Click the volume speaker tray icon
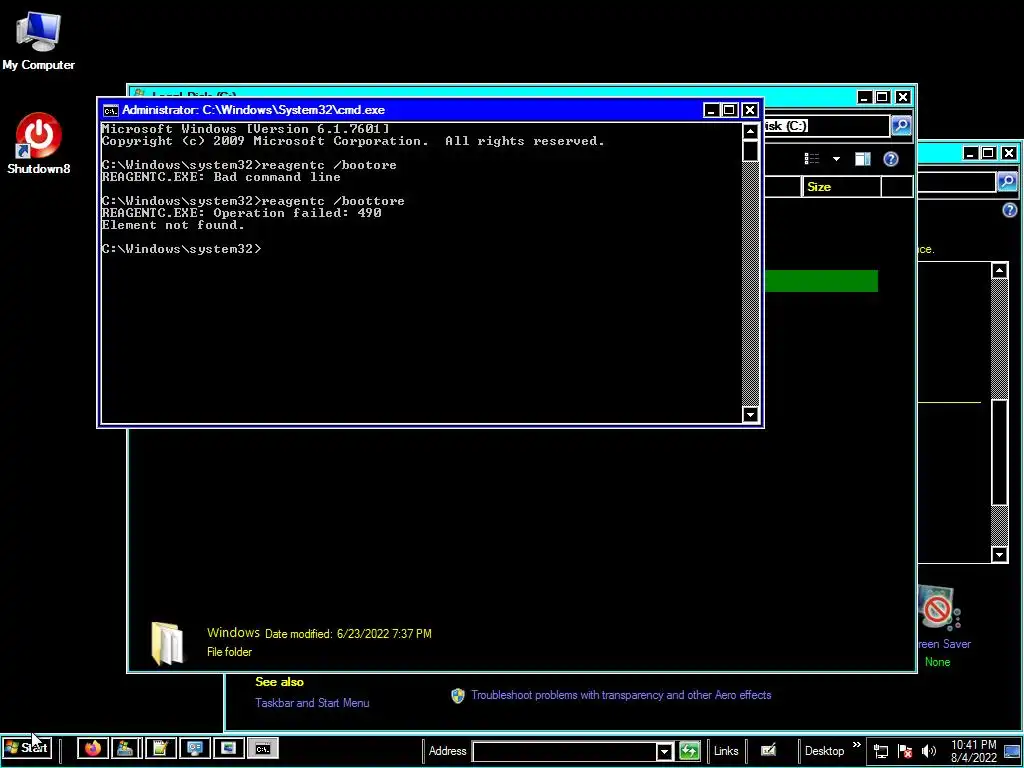Viewport: 1024px width, 768px height. [928, 751]
